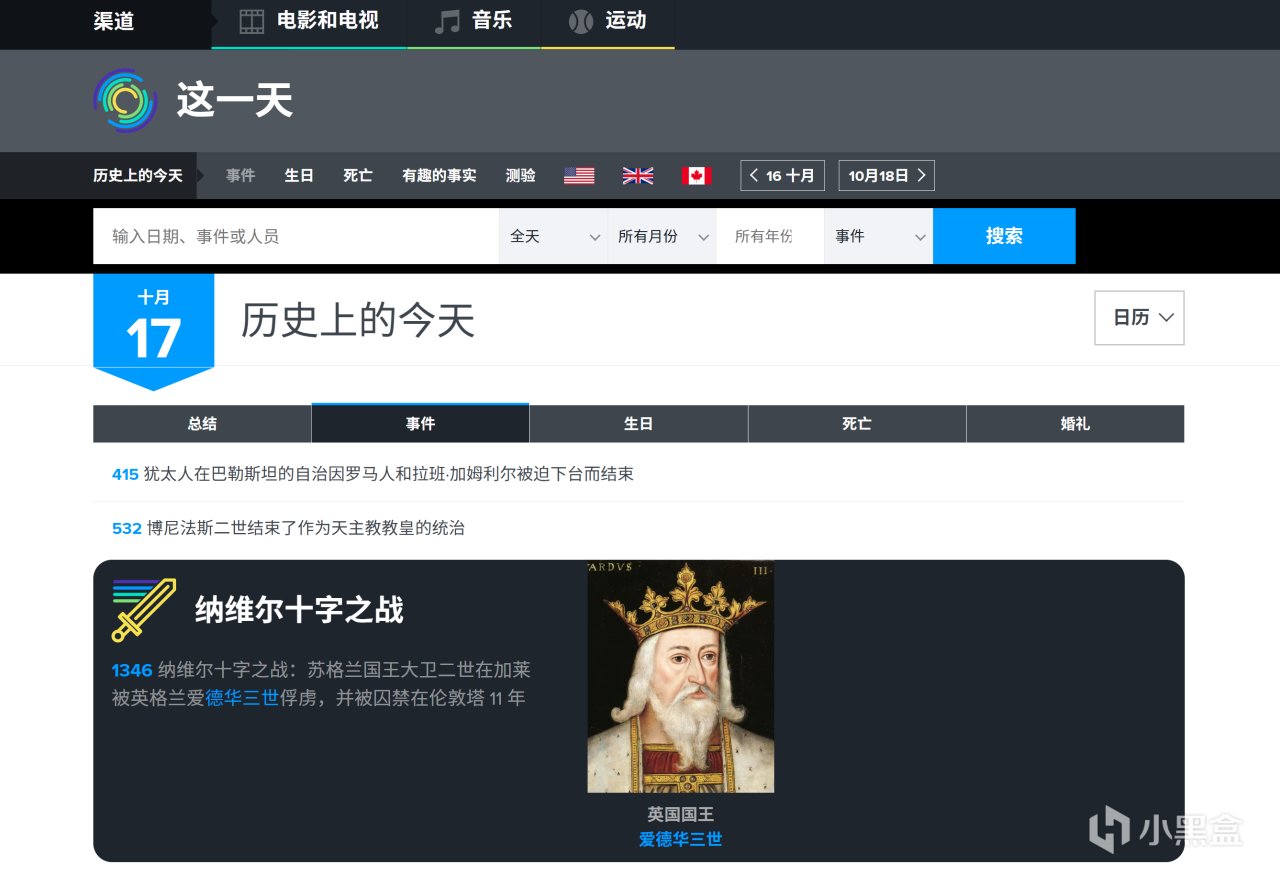Image resolution: width=1280 pixels, height=876 pixels.
Task: Go to next day 10月18日
Action: 887,176
